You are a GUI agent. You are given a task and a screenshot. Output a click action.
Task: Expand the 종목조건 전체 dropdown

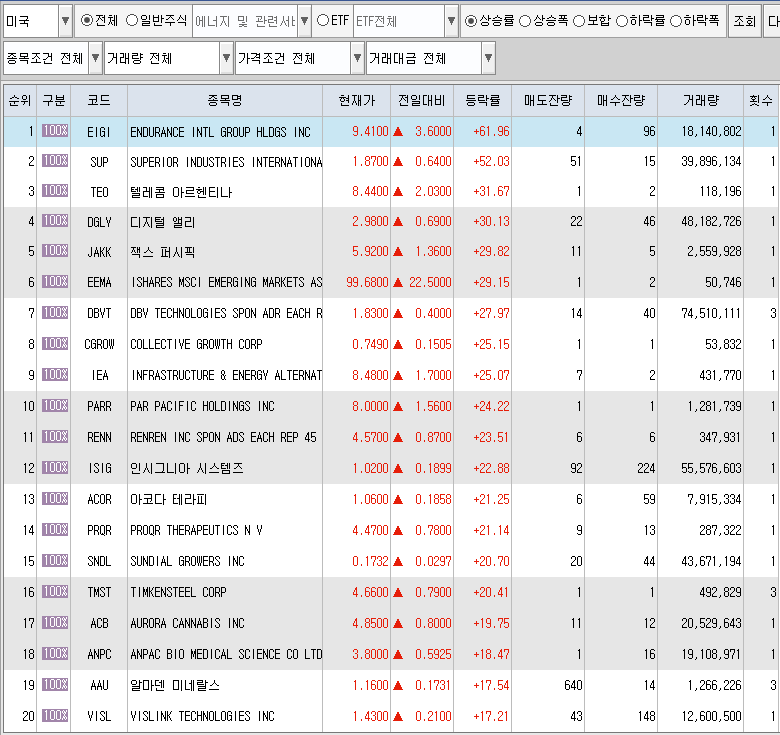96,58
